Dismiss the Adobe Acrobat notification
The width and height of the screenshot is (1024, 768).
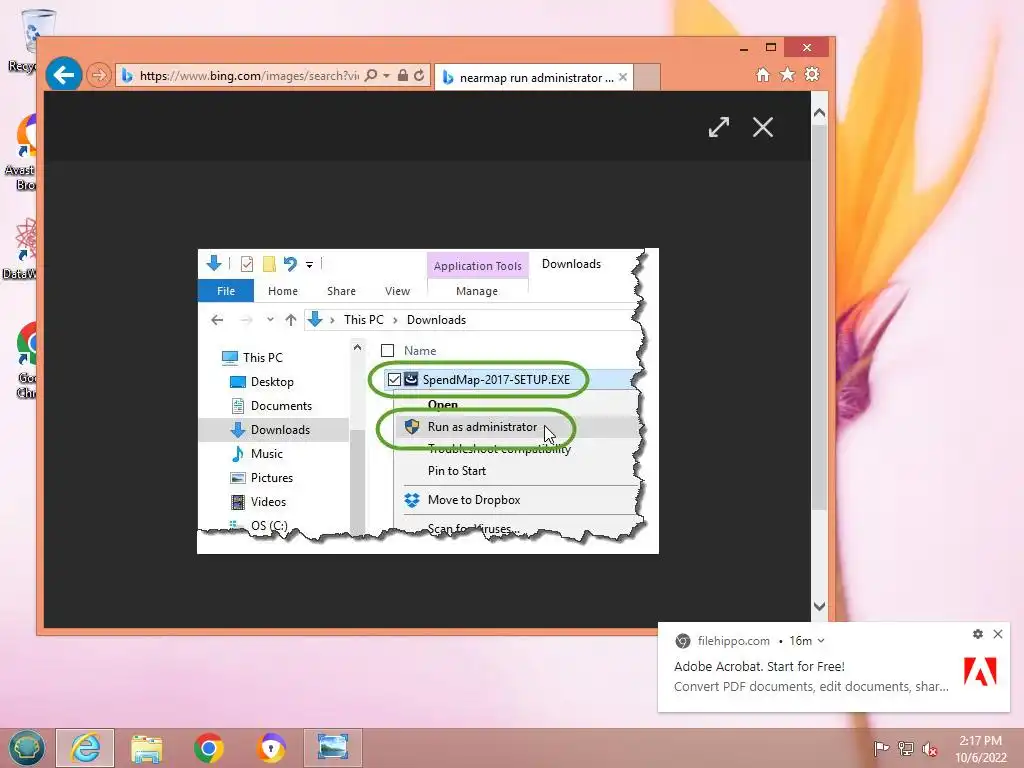tap(998, 634)
